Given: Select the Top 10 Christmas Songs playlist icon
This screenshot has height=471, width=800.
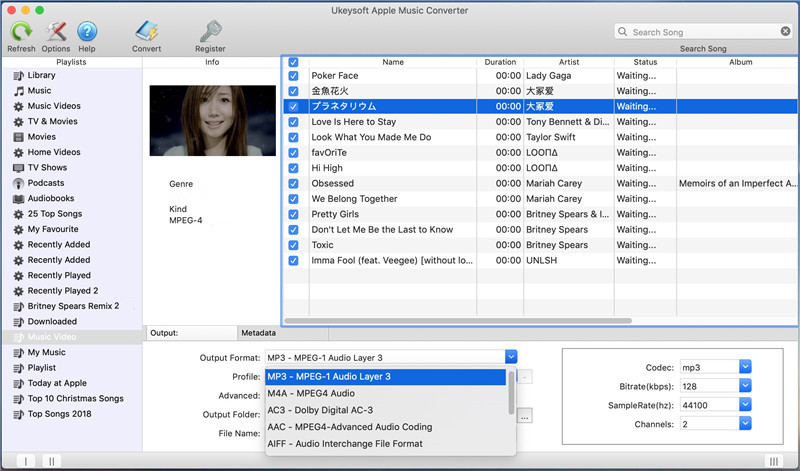Looking at the screenshot, I should point(18,399).
